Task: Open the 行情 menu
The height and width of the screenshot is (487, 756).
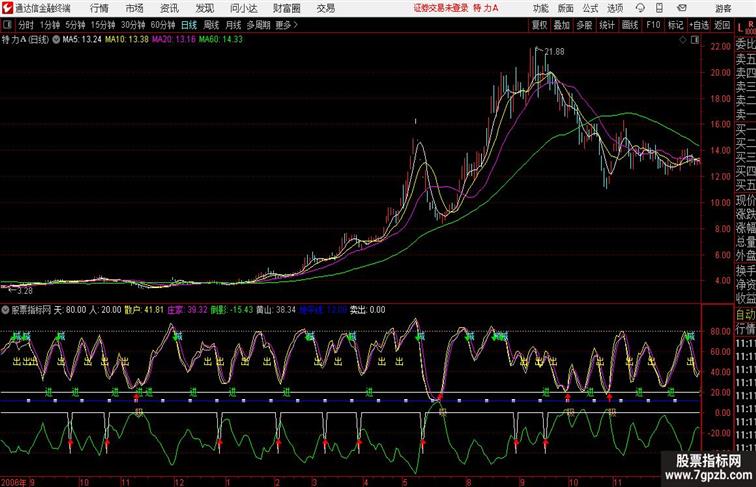Action: 99,8
